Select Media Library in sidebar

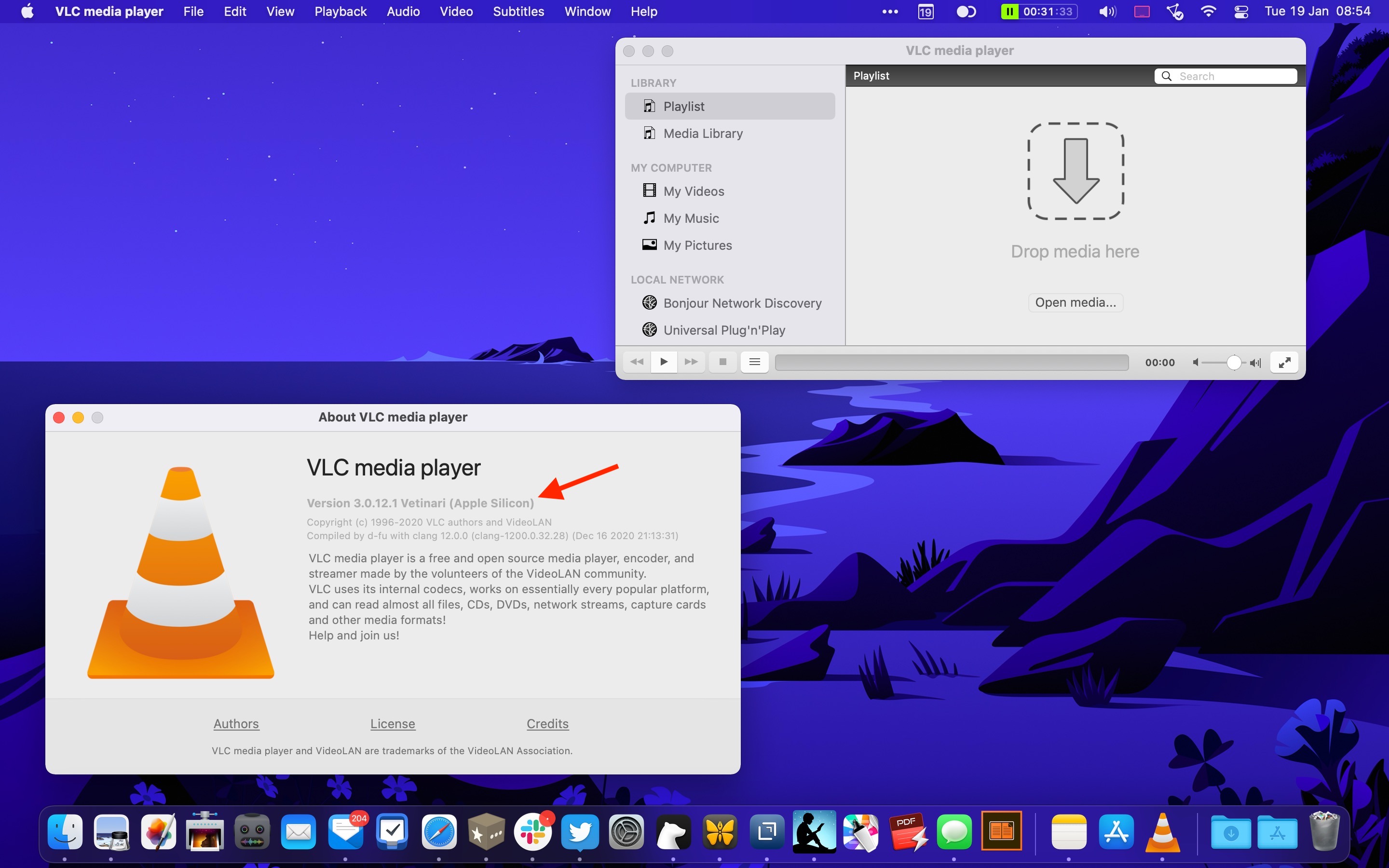click(702, 133)
